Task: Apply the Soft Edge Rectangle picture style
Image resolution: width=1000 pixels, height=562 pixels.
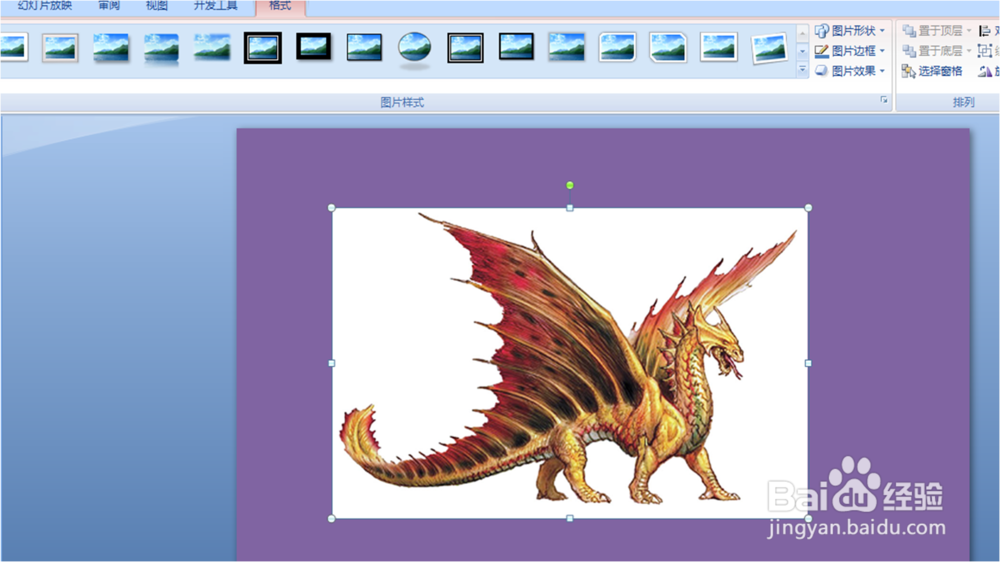Action: pyautogui.click(x=212, y=48)
